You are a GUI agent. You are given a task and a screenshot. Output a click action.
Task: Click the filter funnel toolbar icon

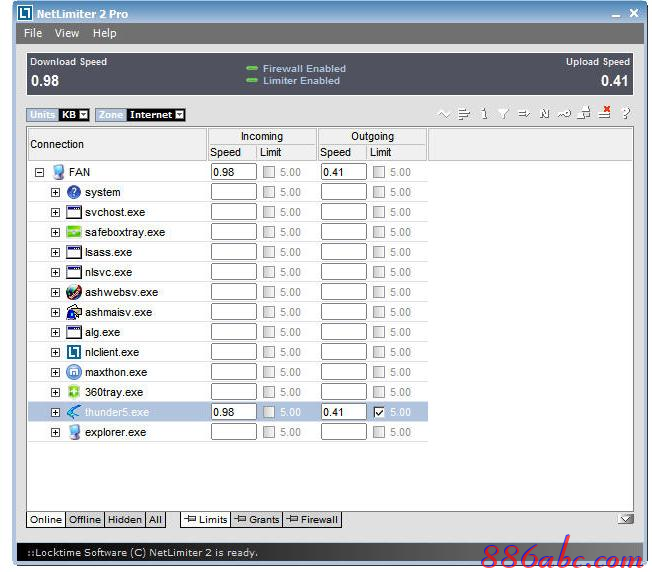pyautogui.click(x=504, y=113)
